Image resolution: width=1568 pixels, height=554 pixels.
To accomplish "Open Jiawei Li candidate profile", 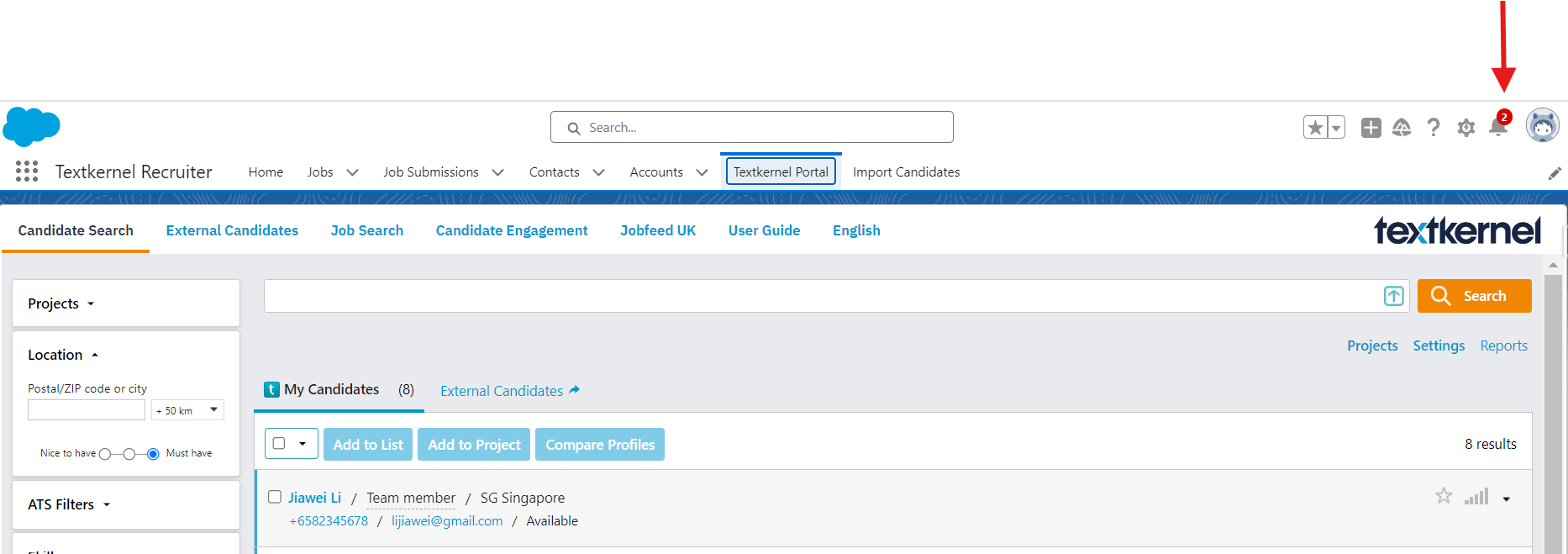I will [314, 498].
